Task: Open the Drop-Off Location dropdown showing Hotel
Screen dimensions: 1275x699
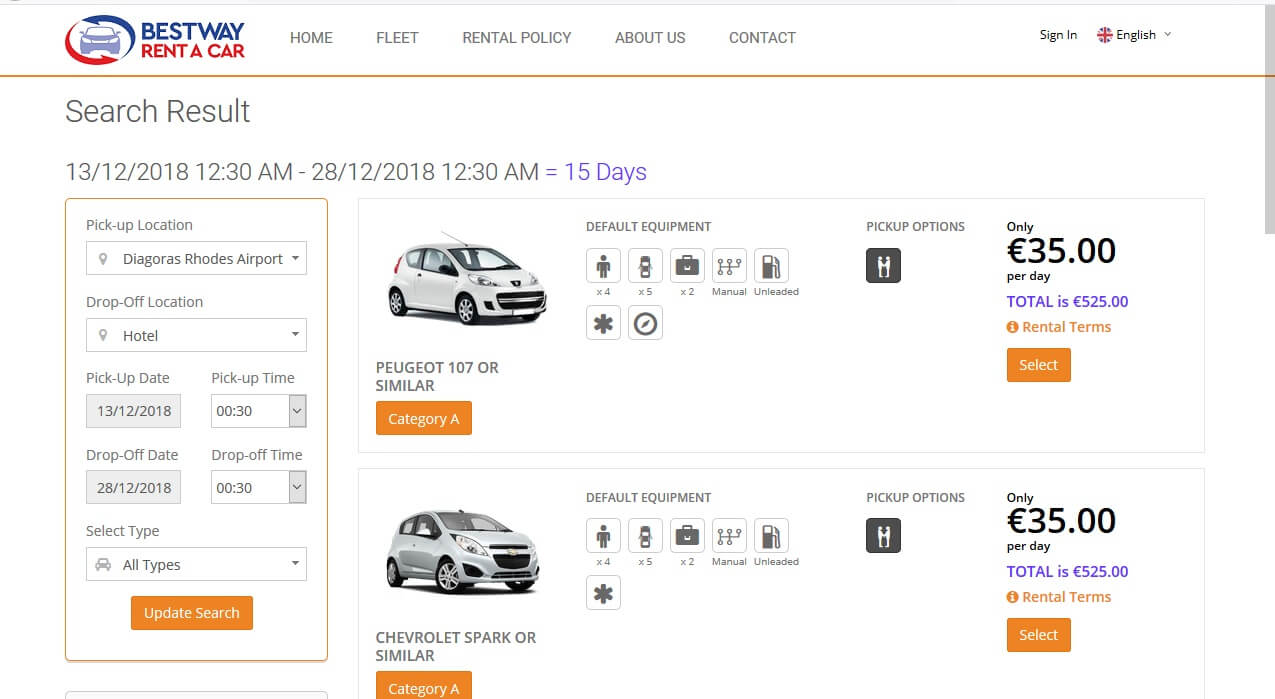Action: [196, 335]
